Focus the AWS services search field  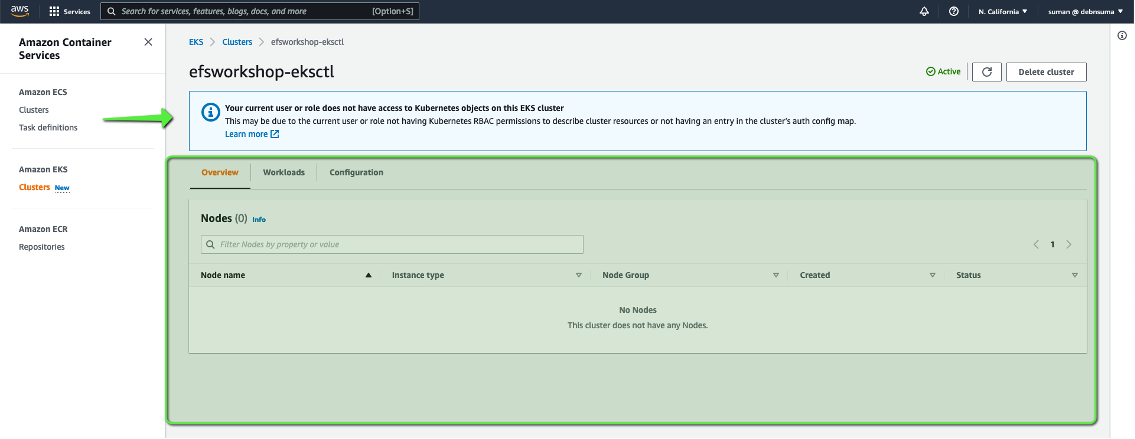tap(259, 12)
